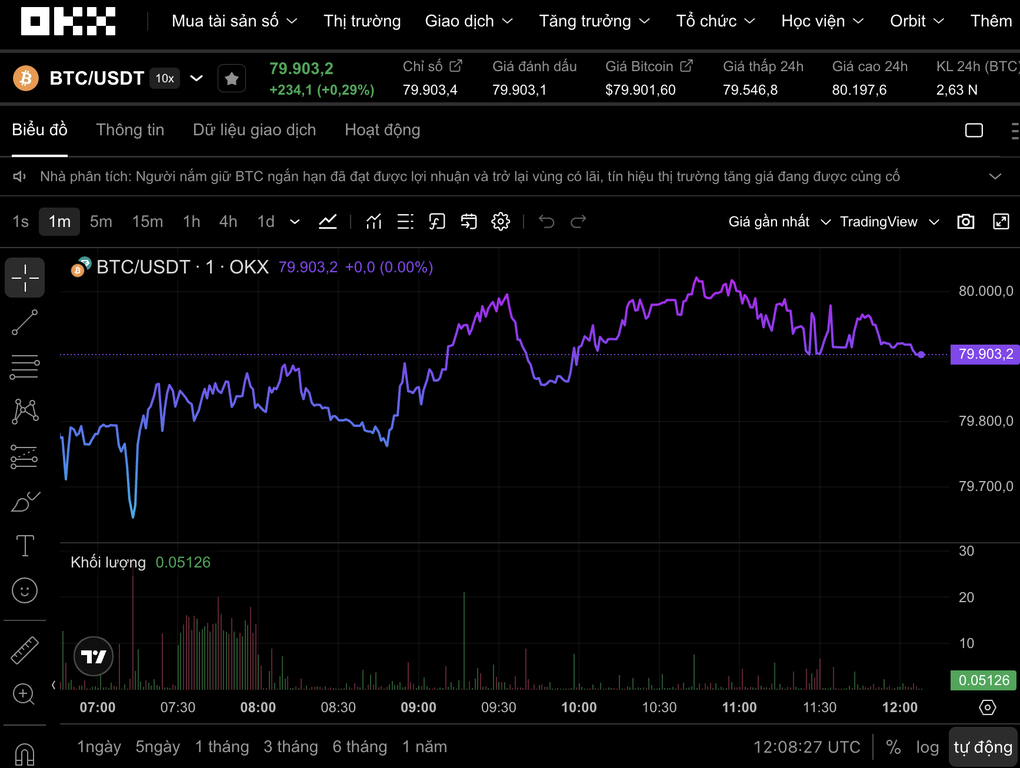Open the Fibonacci retracement tool
1020x768 pixels.
pos(25,367)
